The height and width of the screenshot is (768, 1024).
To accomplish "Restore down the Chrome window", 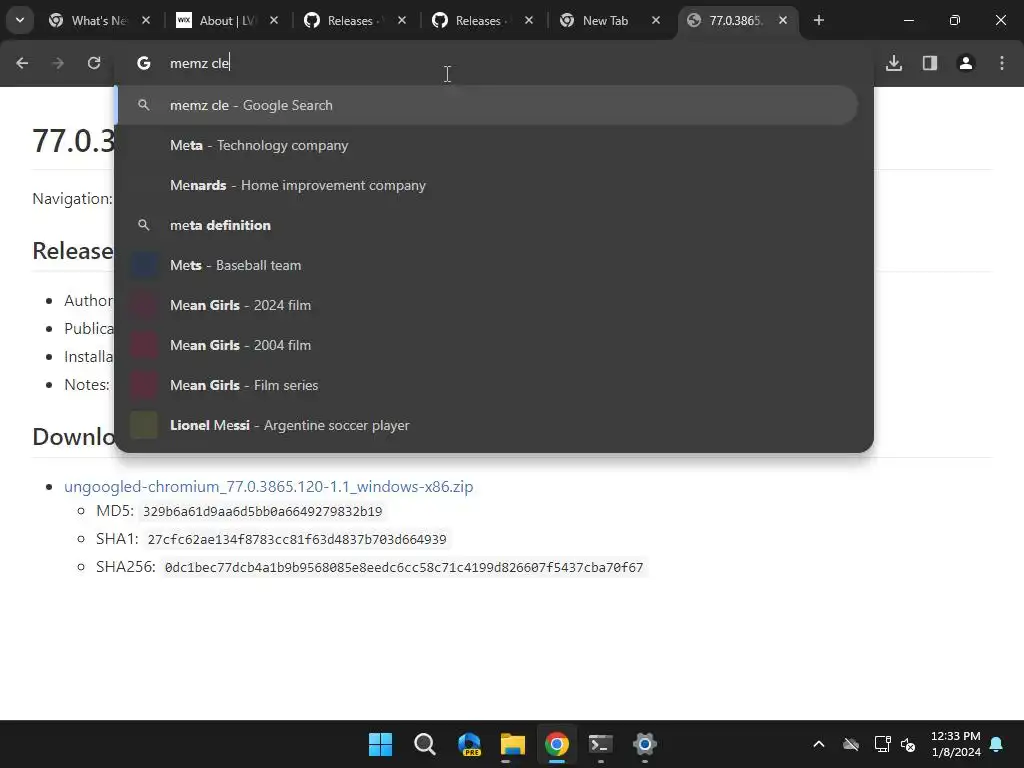I will point(955,20).
